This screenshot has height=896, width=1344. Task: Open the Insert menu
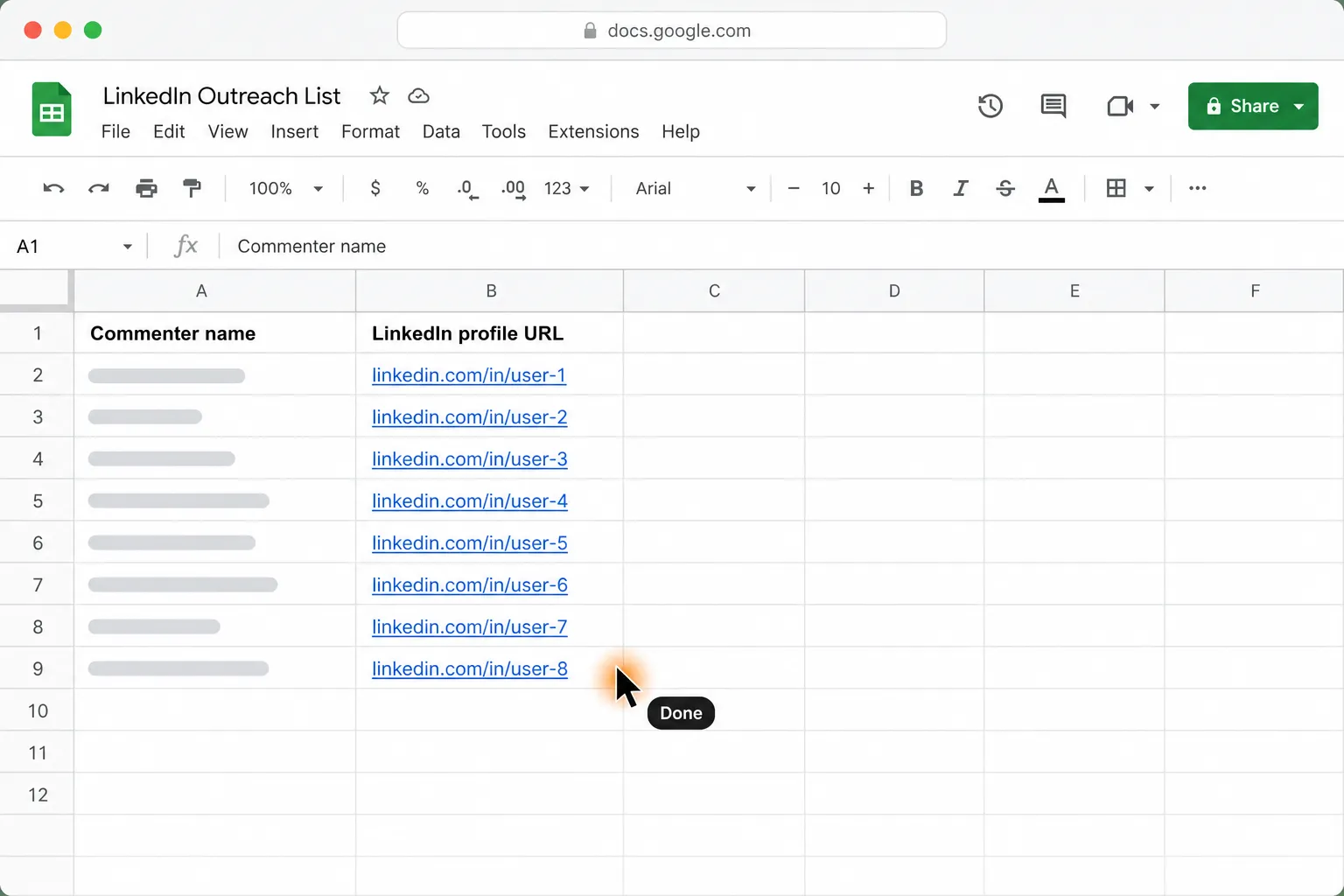[x=294, y=131]
